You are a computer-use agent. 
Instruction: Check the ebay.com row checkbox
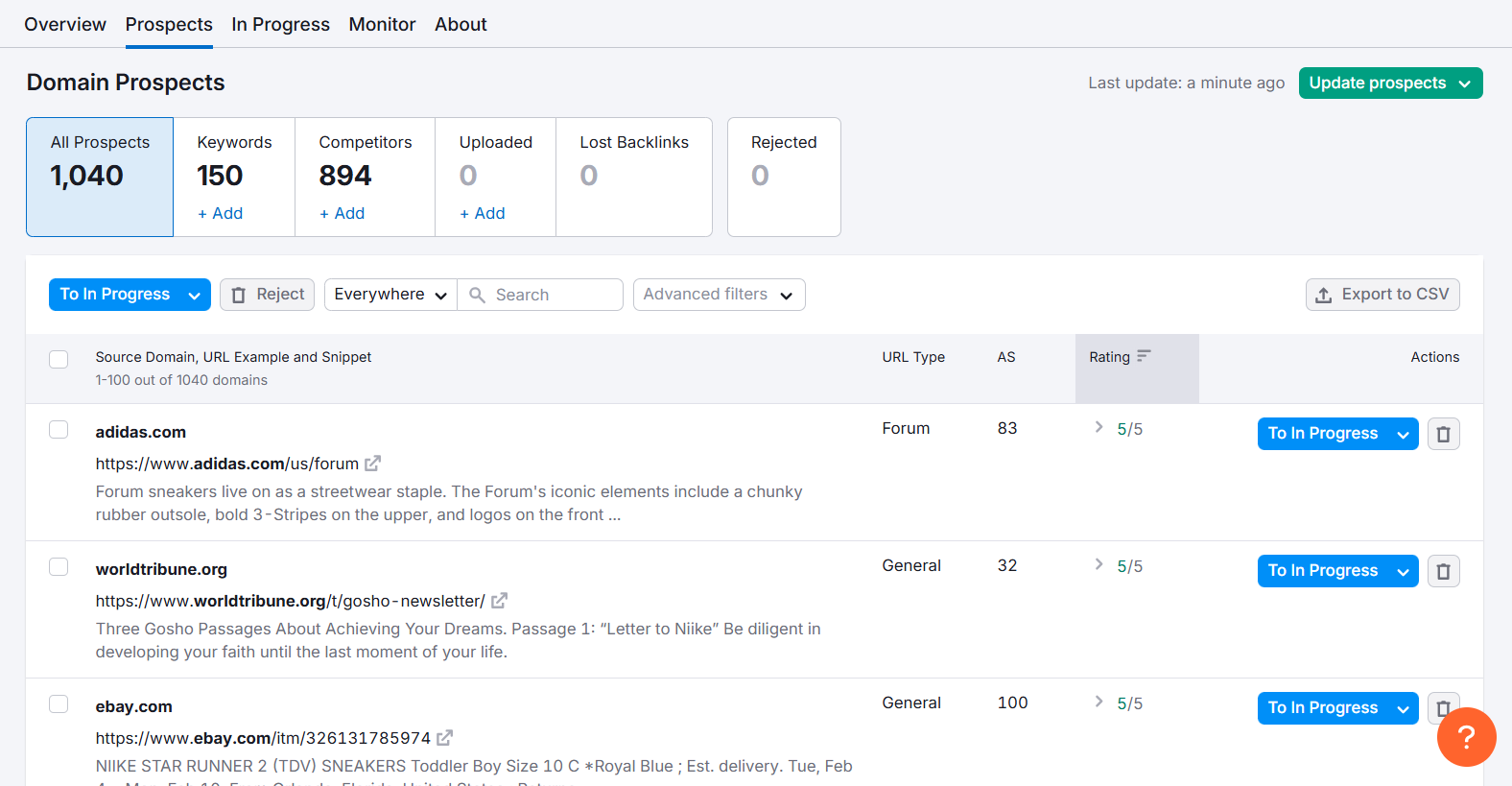click(59, 703)
